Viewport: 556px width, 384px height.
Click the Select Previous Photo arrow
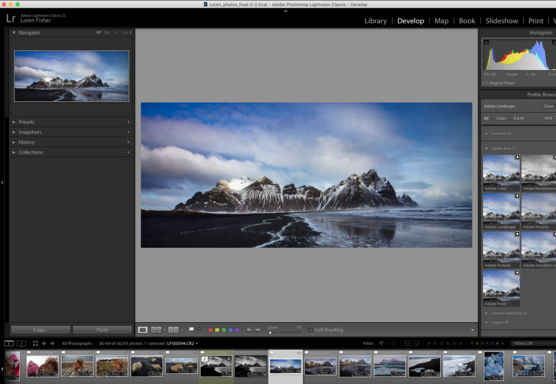tap(249, 330)
